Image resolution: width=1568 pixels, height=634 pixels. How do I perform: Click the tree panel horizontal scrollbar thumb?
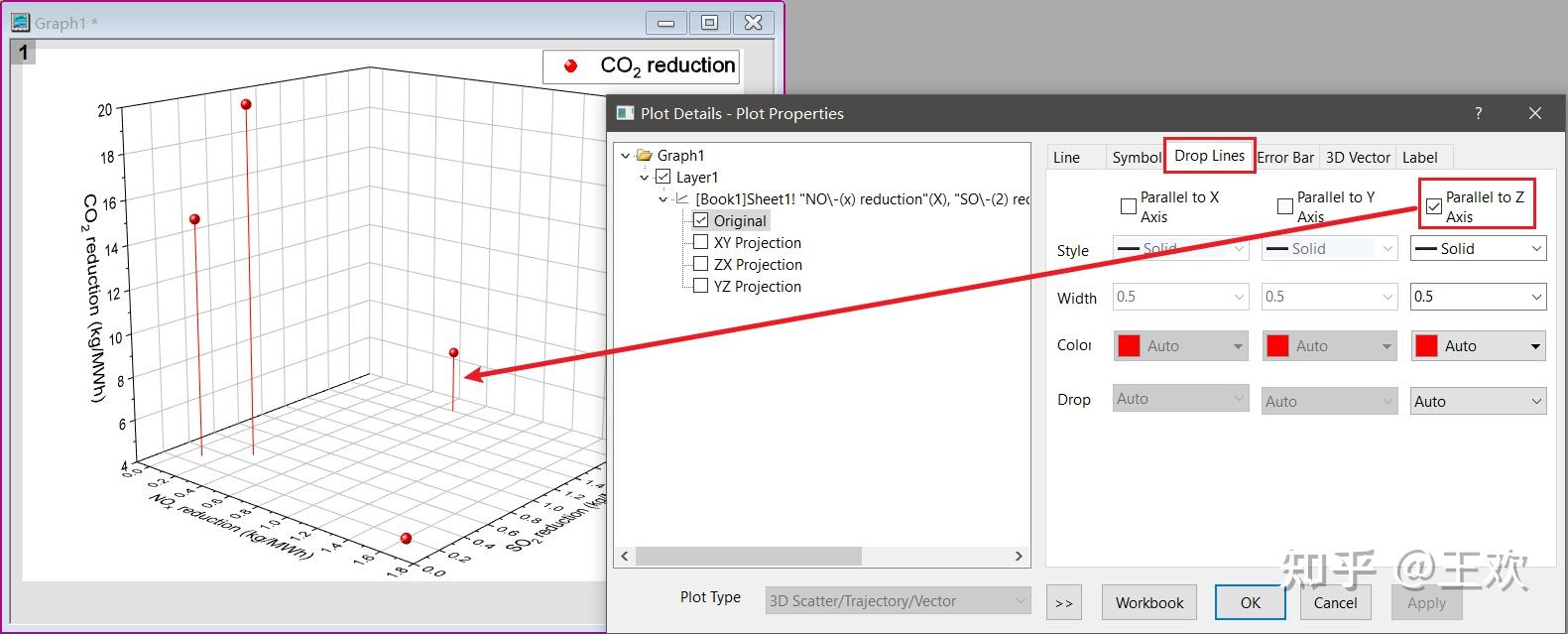pos(749,556)
